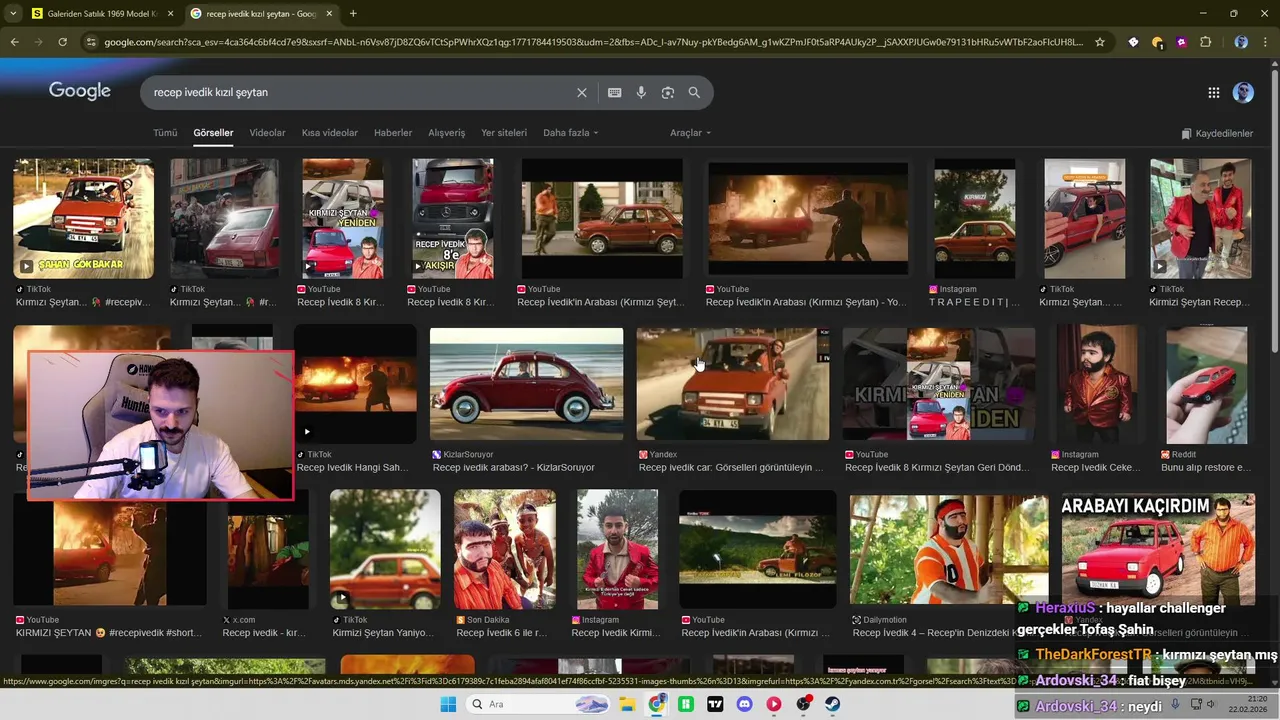
Task: Open the Chrome three-dot menu
Action: pyautogui.click(x=1265, y=42)
